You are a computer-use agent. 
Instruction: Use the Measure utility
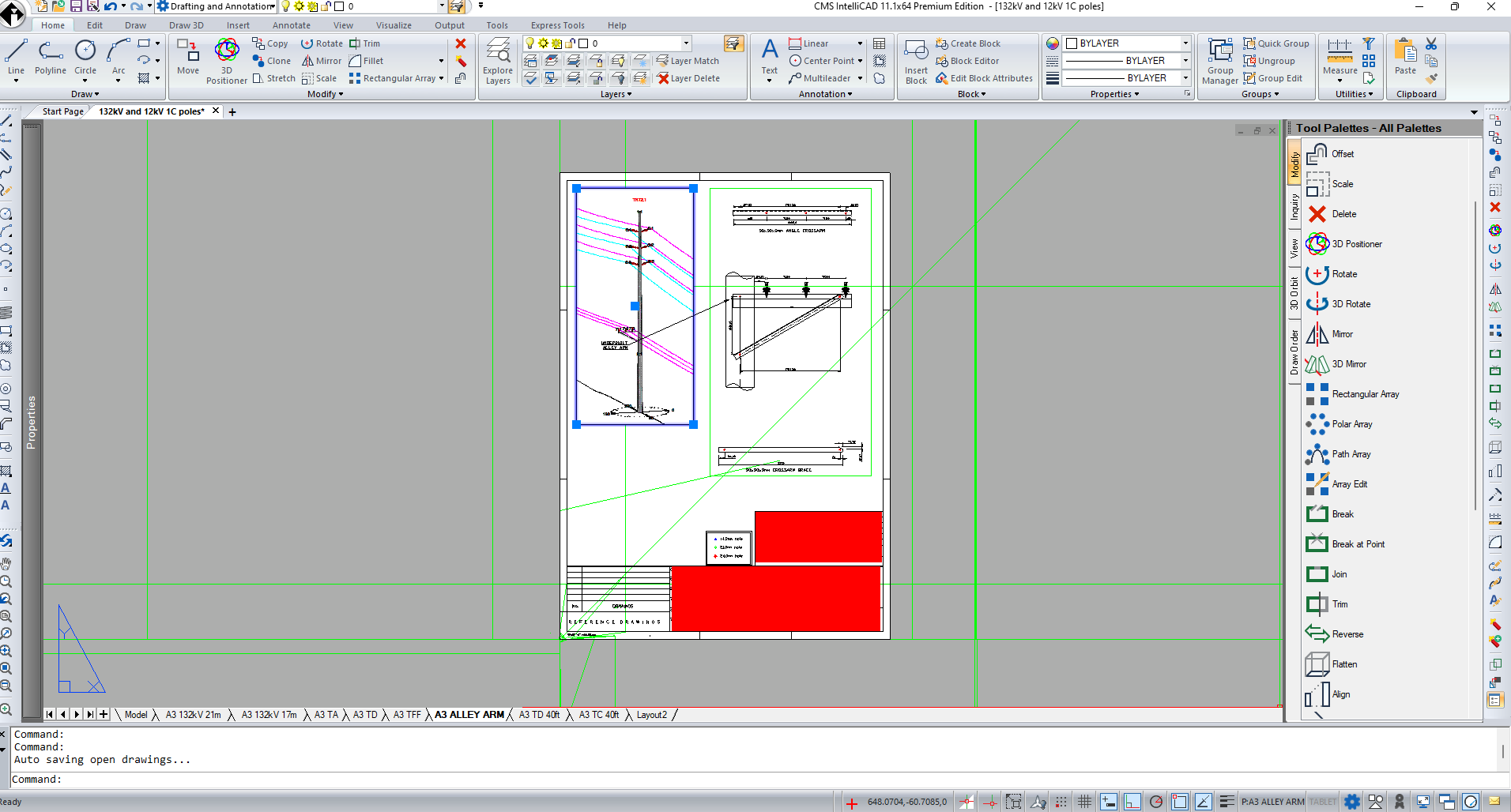pyautogui.click(x=1340, y=58)
